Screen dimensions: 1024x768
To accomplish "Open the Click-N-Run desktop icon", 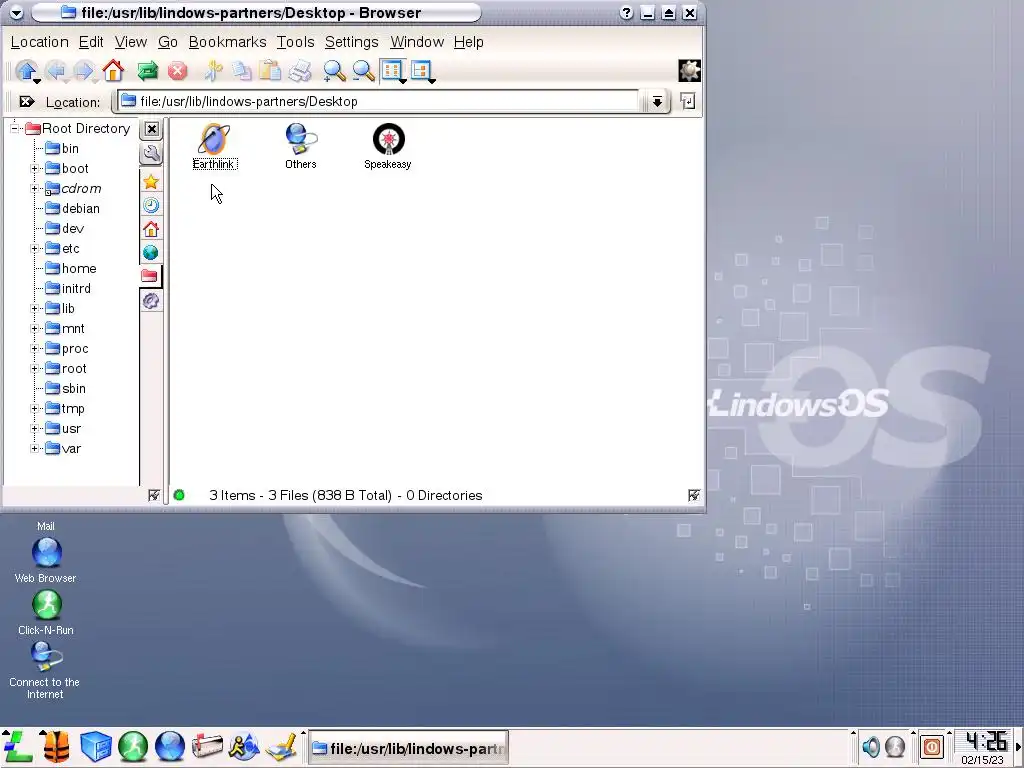I will 46,613.
